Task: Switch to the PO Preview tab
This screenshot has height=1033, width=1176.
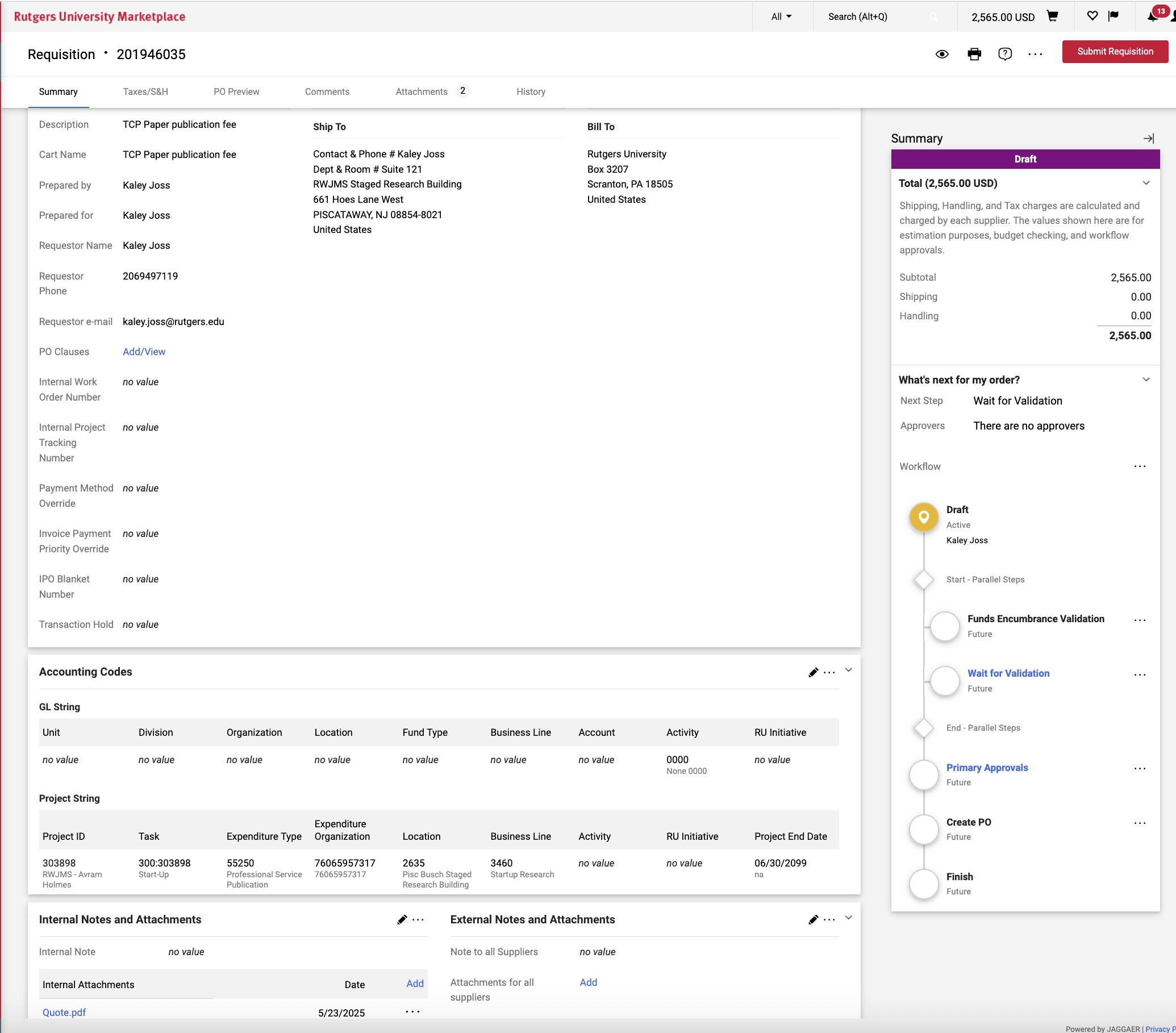Action: coord(236,91)
